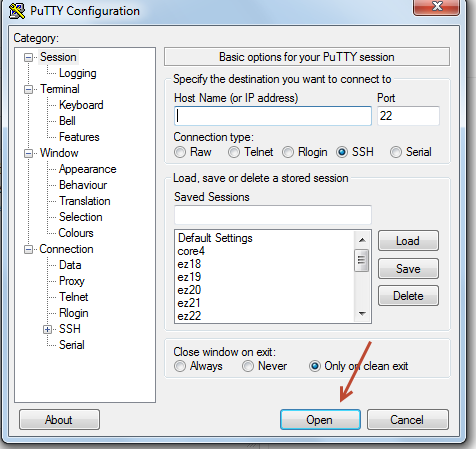Expand the SSH category node
The image size is (476, 449).
[47, 330]
